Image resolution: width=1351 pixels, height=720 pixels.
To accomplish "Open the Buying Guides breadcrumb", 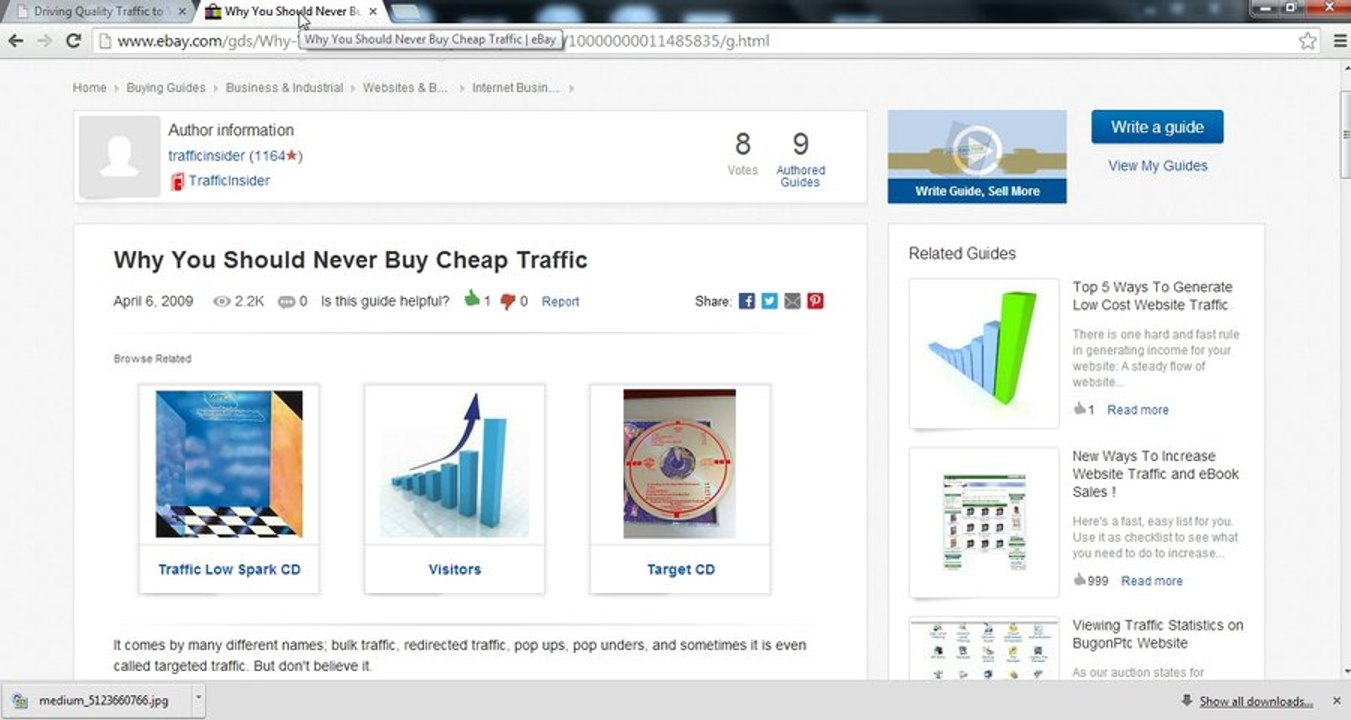I will [166, 88].
